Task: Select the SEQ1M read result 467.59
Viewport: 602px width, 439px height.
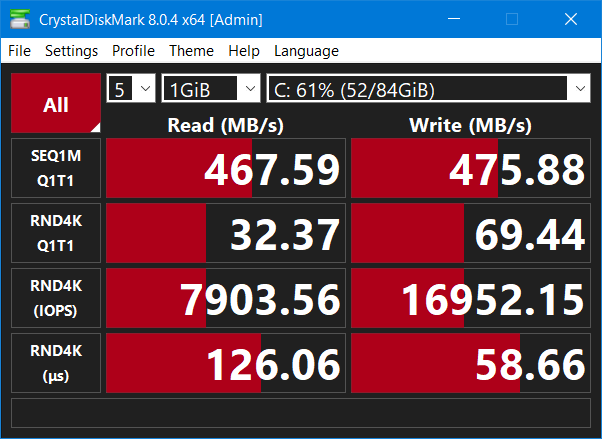Action: (226, 169)
